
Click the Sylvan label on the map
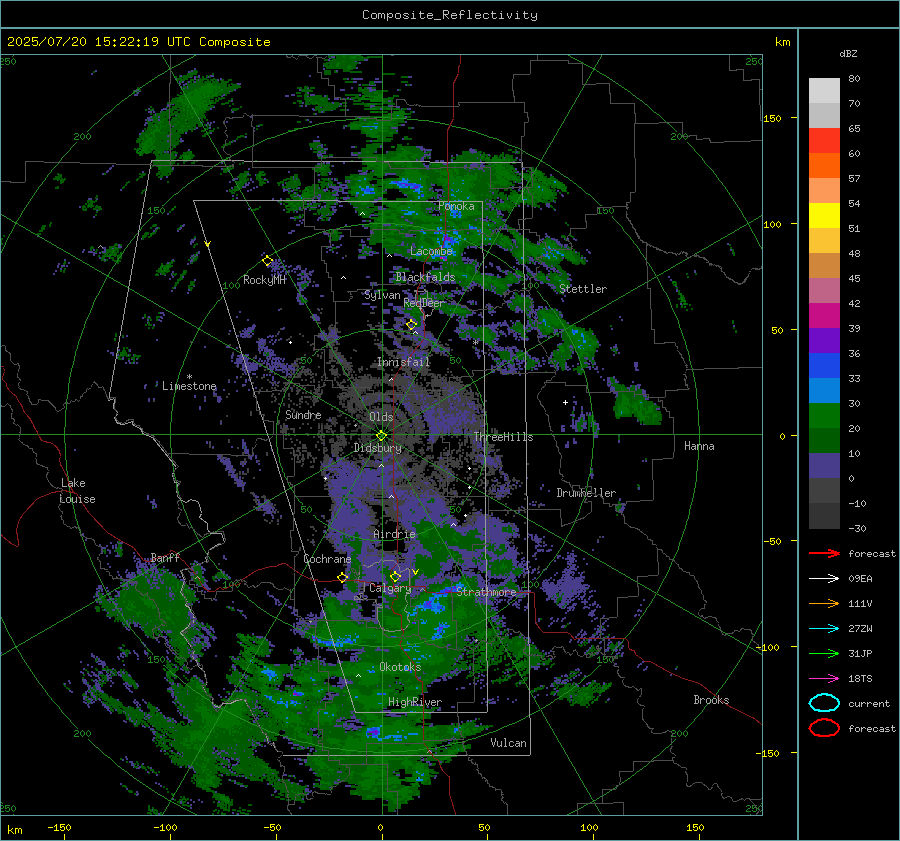pyautogui.click(x=382, y=295)
